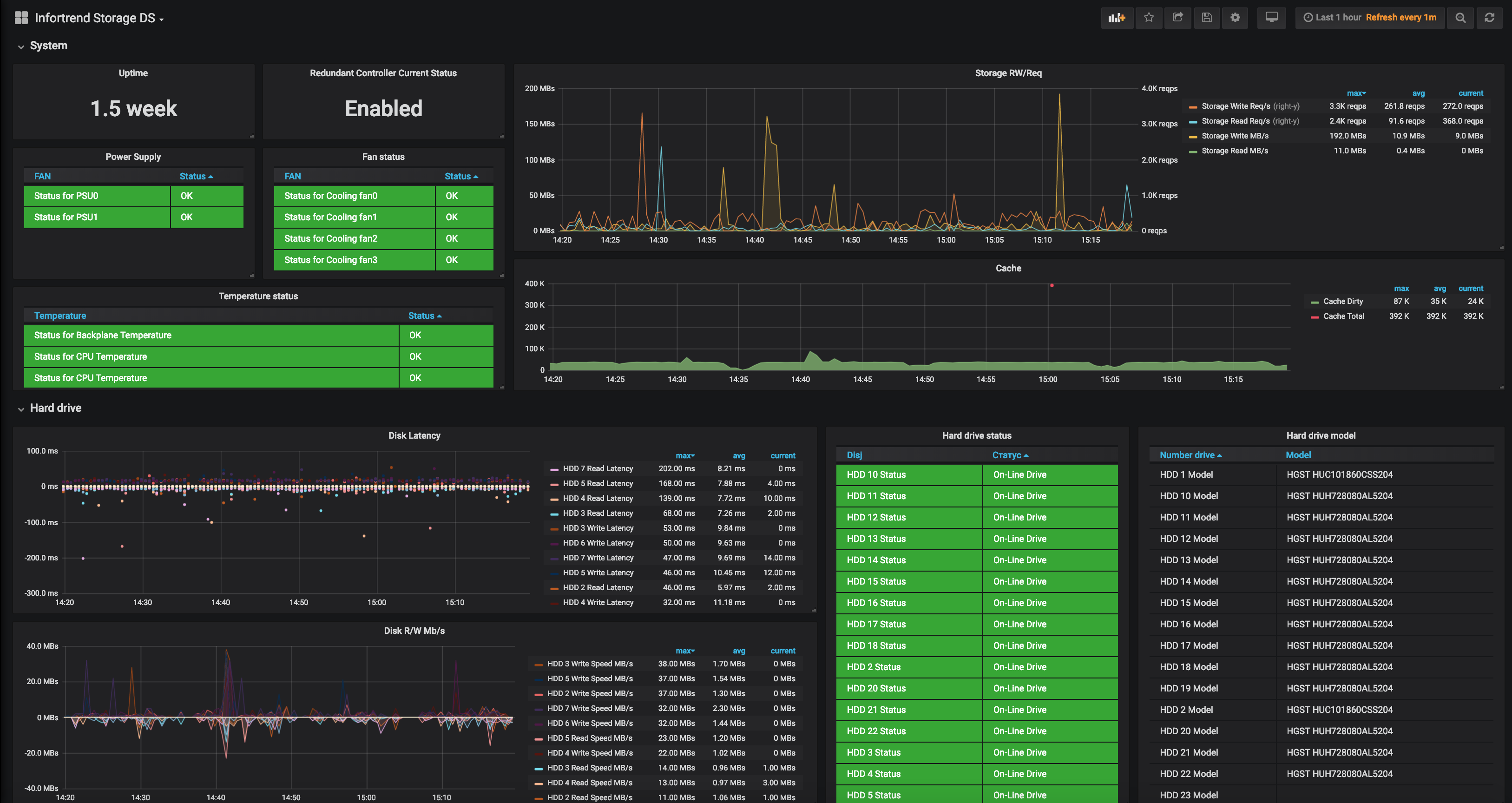This screenshot has width=1512, height=803.
Task: Open dashboard settings gear
Action: (x=1235, y=18)
